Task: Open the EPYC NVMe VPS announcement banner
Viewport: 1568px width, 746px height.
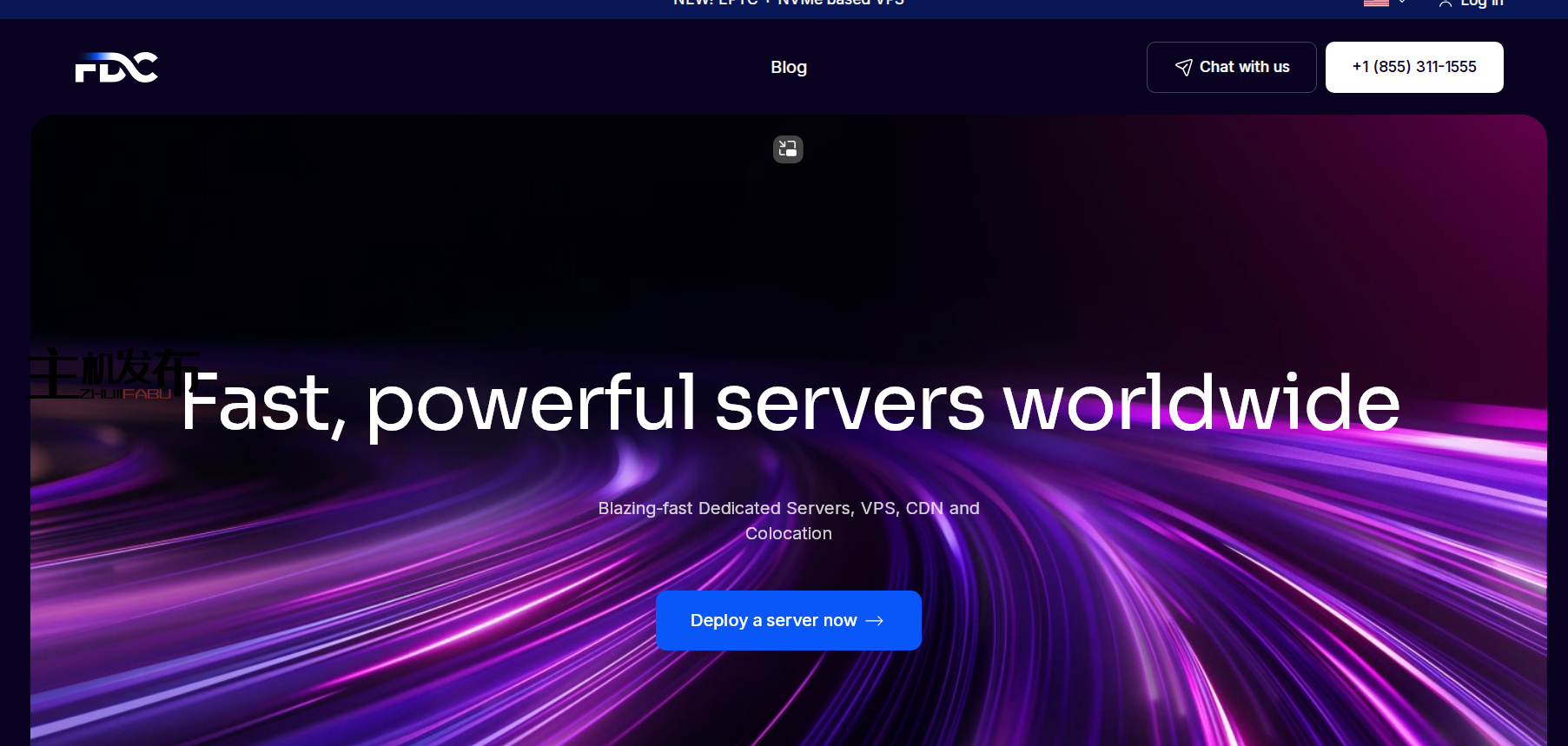Action: pos(788,4)
